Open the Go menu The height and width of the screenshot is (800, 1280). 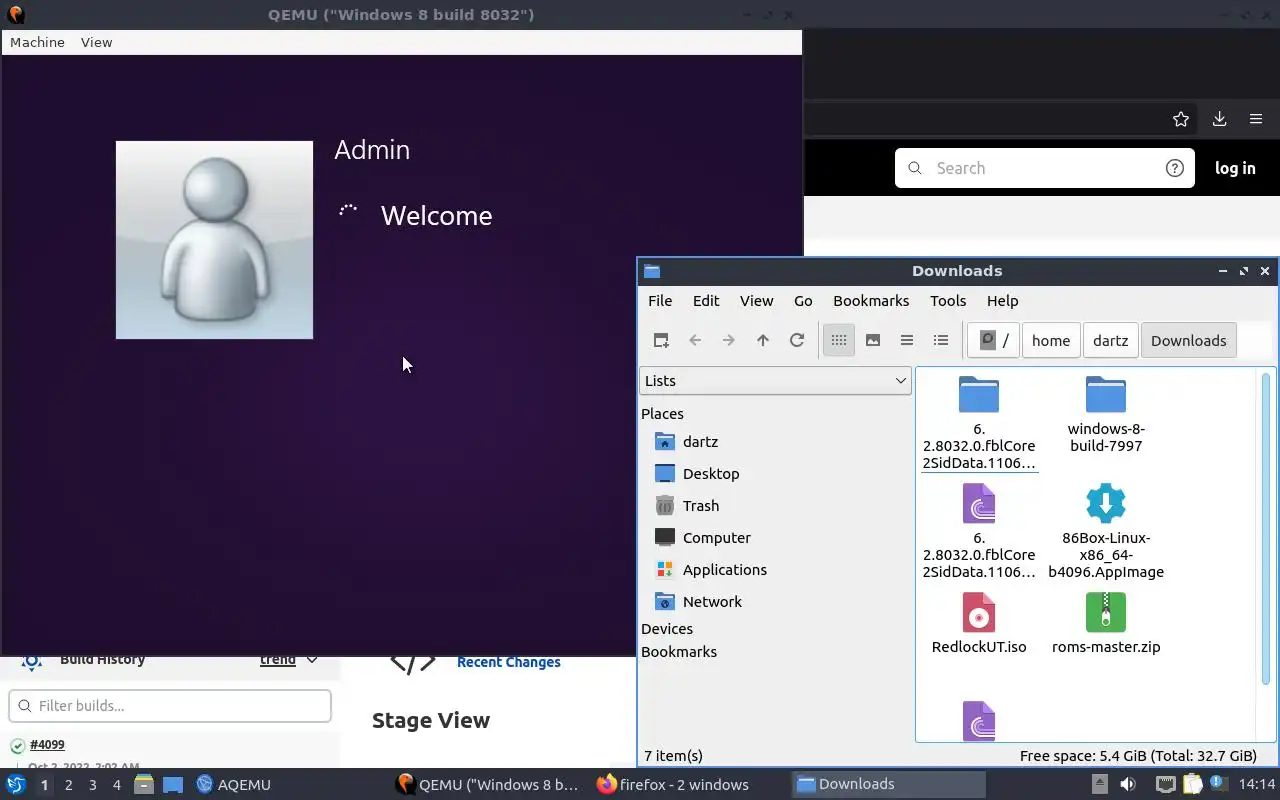click(803, 300)
